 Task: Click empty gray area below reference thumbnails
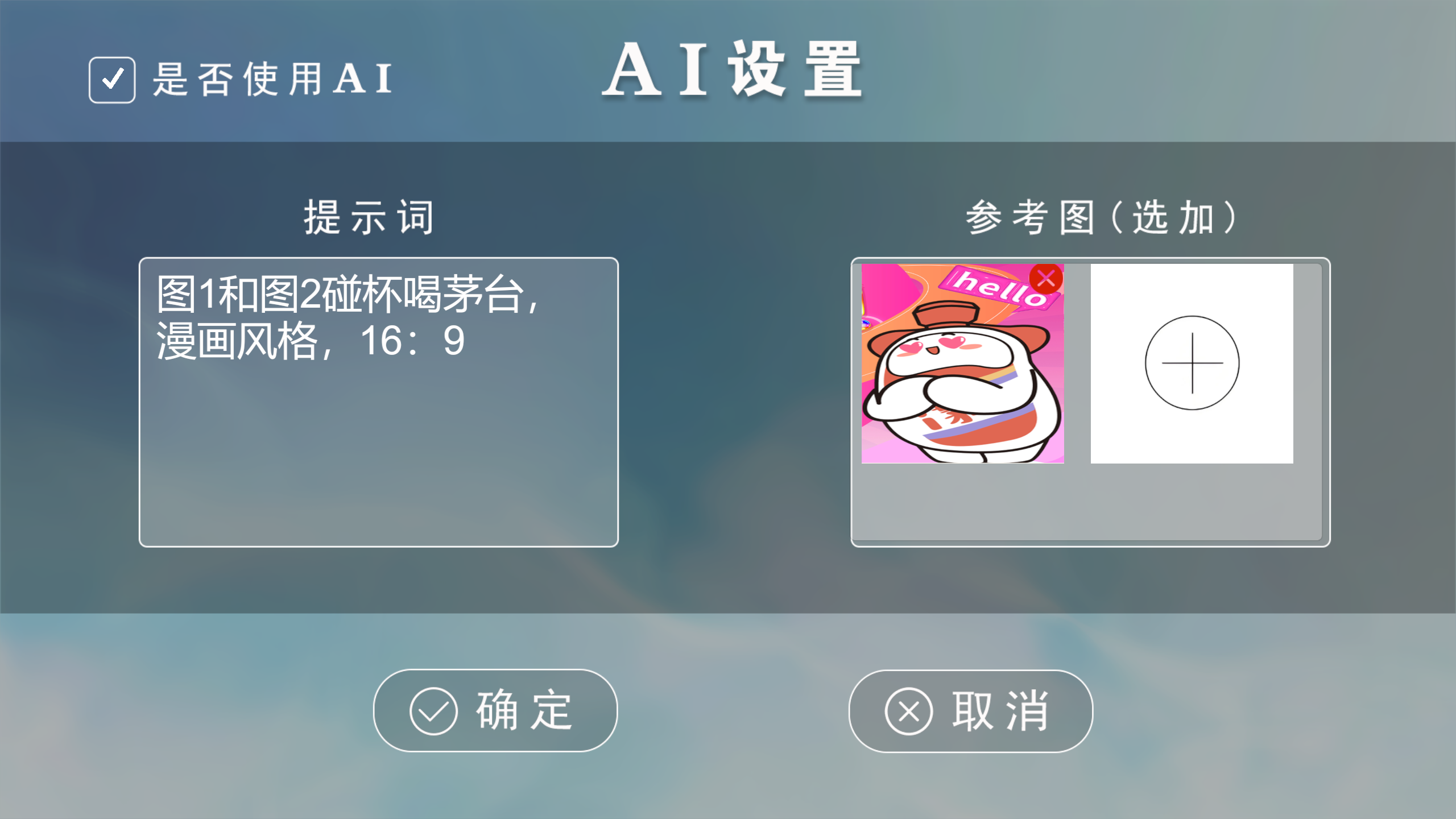tap(1086, 500)
